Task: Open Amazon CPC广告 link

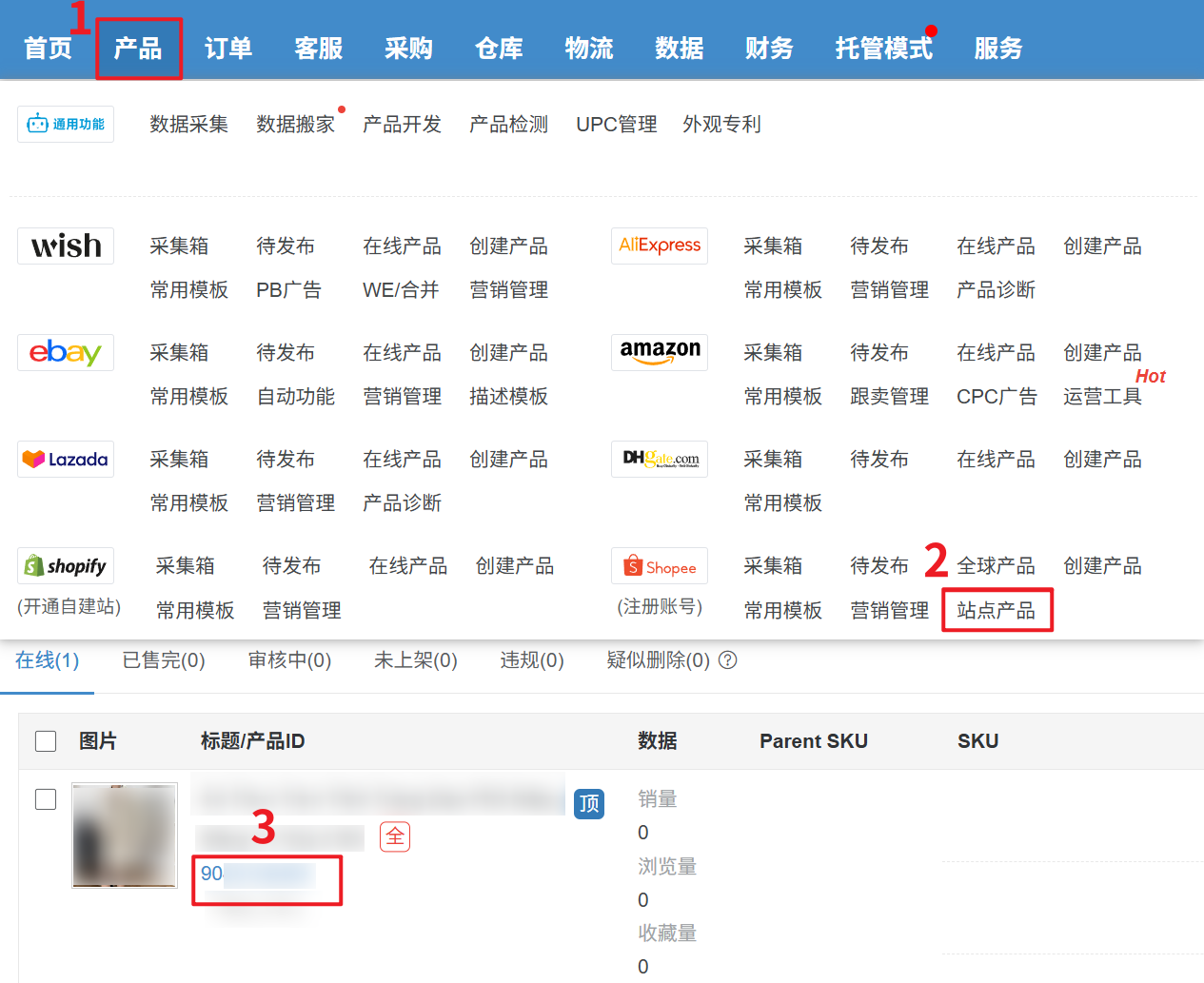Action: 997,396
